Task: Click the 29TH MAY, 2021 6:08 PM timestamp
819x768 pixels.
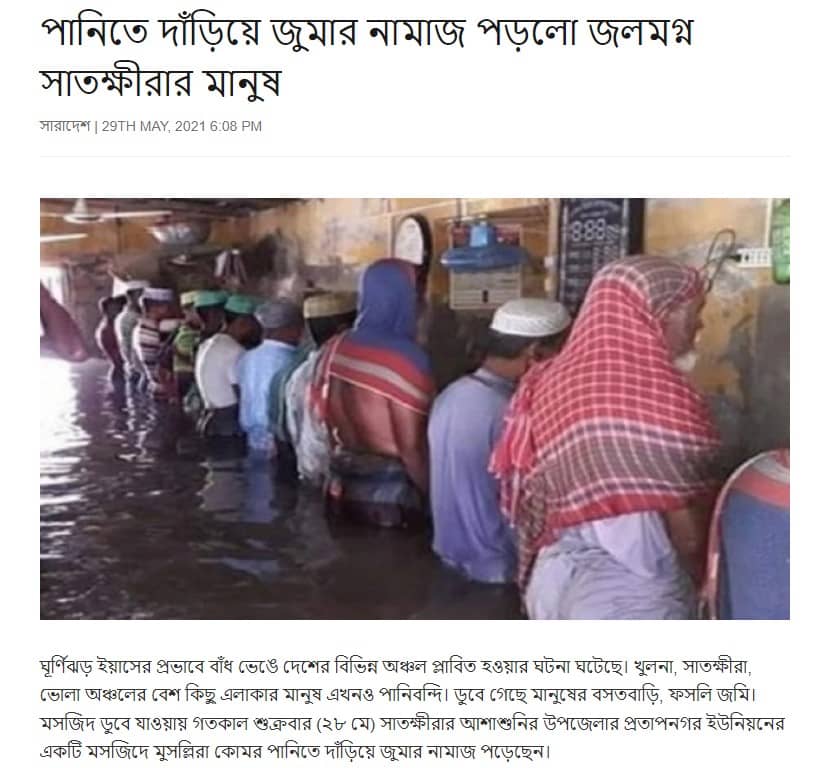Action: [x=181, y=126]
